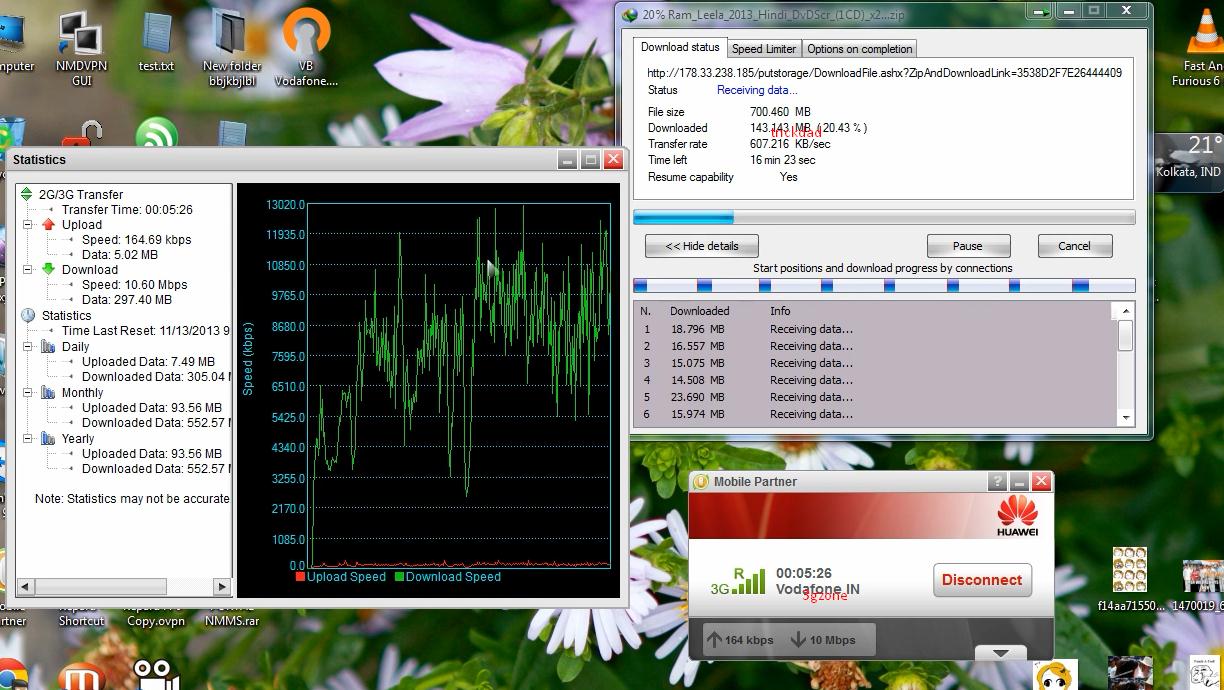The width and height of the screenshot is (1224, 690).
Task: Select connection row 6 with 15.974 MB
Action: coord(874,414)
